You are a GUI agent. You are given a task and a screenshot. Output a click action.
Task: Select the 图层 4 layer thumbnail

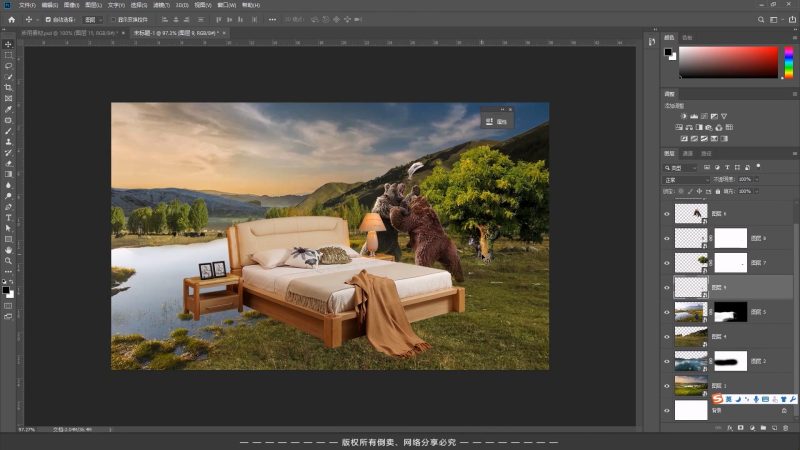[x=691, y=337]
